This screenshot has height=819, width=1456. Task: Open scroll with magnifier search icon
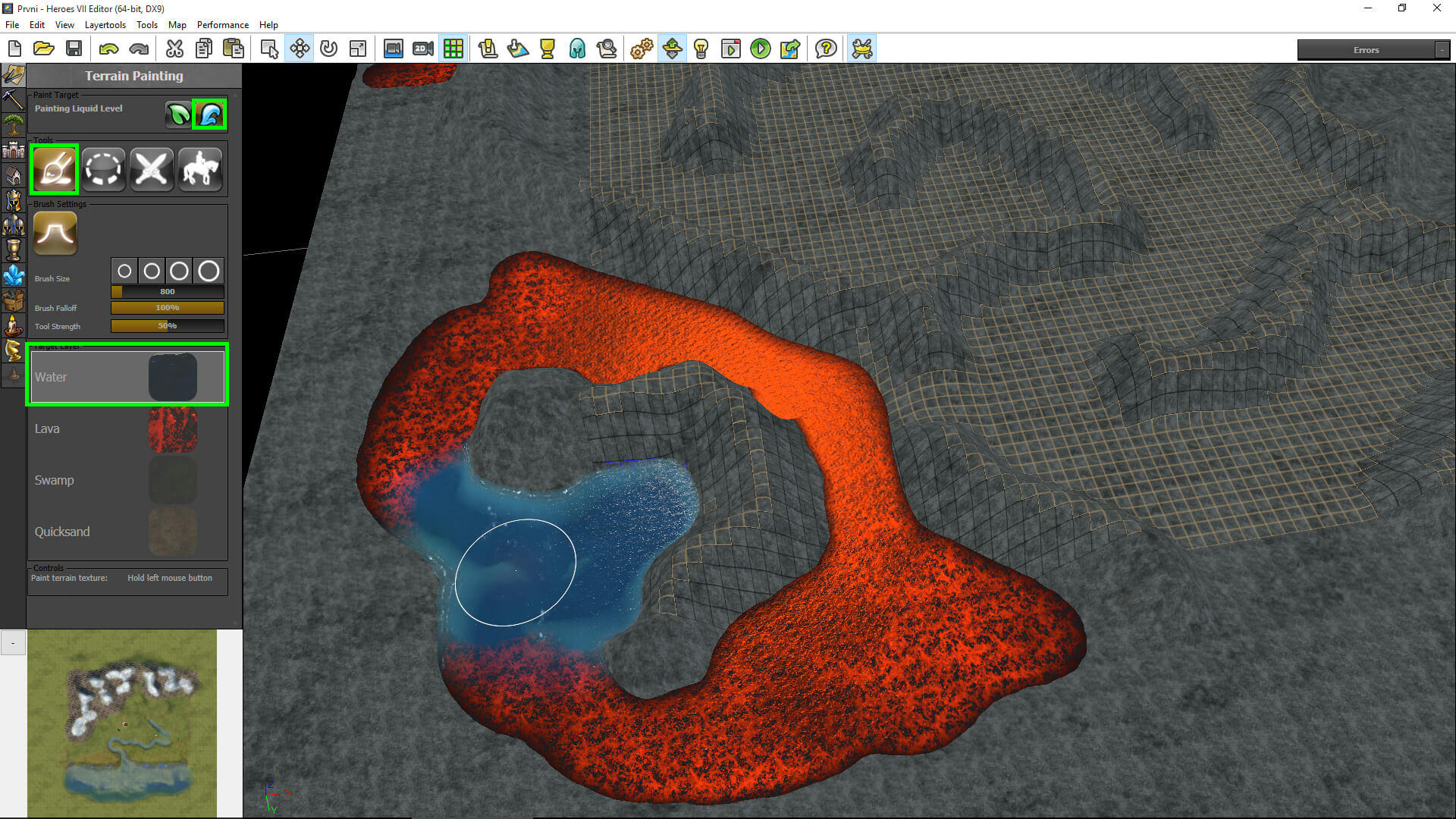(607, 49)
